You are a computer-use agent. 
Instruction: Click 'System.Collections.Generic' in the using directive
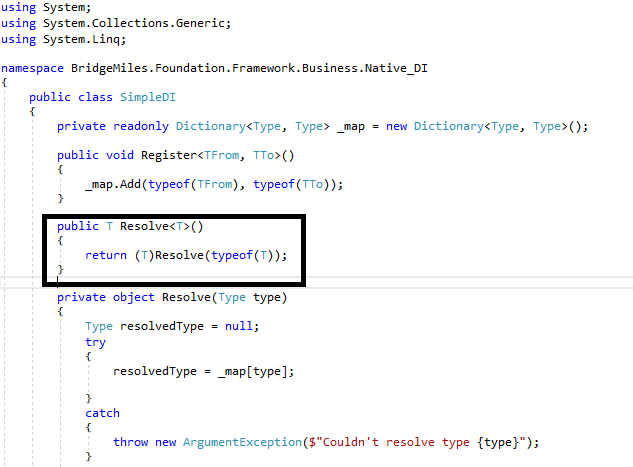click(134, 23)
